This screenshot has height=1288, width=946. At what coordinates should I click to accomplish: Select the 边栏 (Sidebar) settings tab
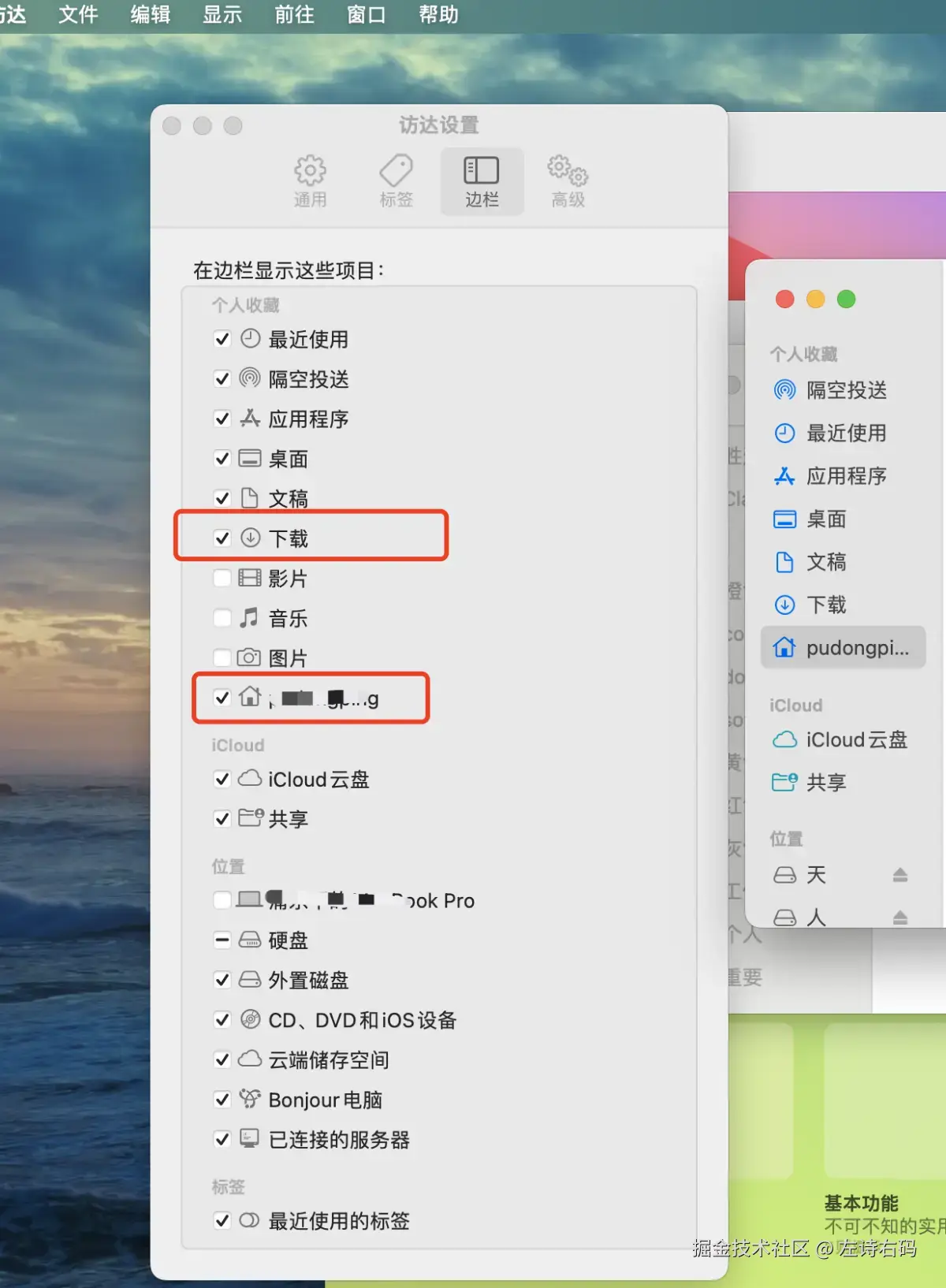coord(482,181)
